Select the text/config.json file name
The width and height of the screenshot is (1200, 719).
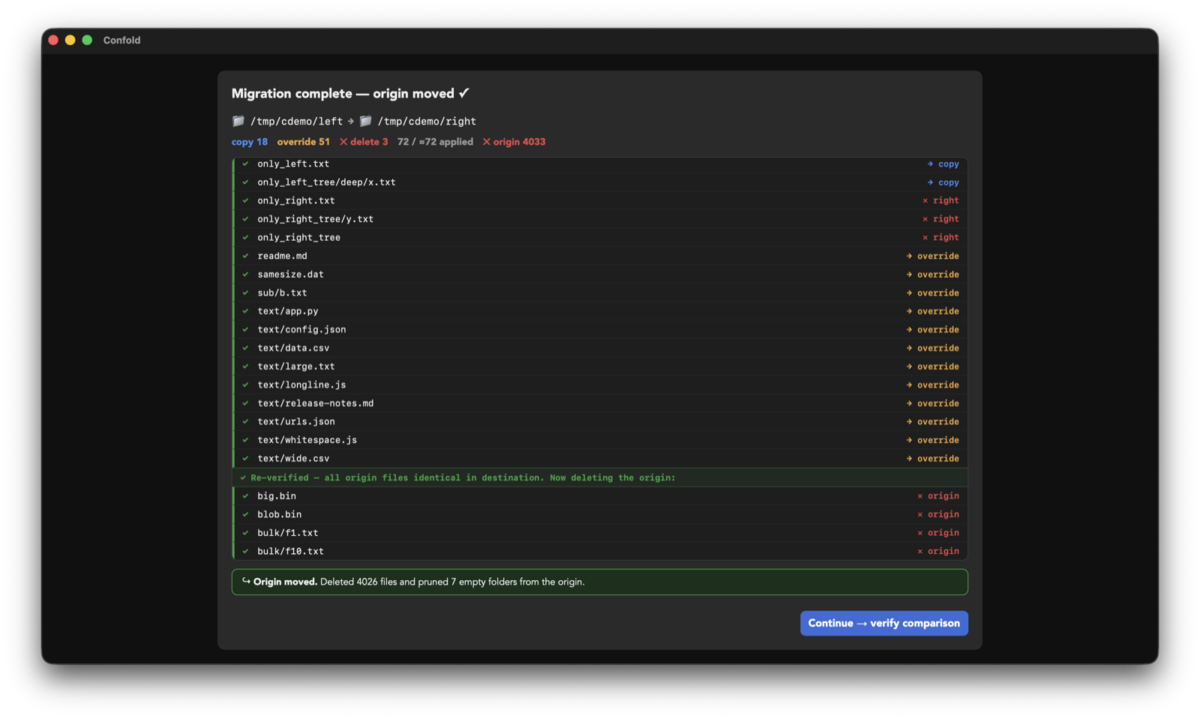point(302,330)
